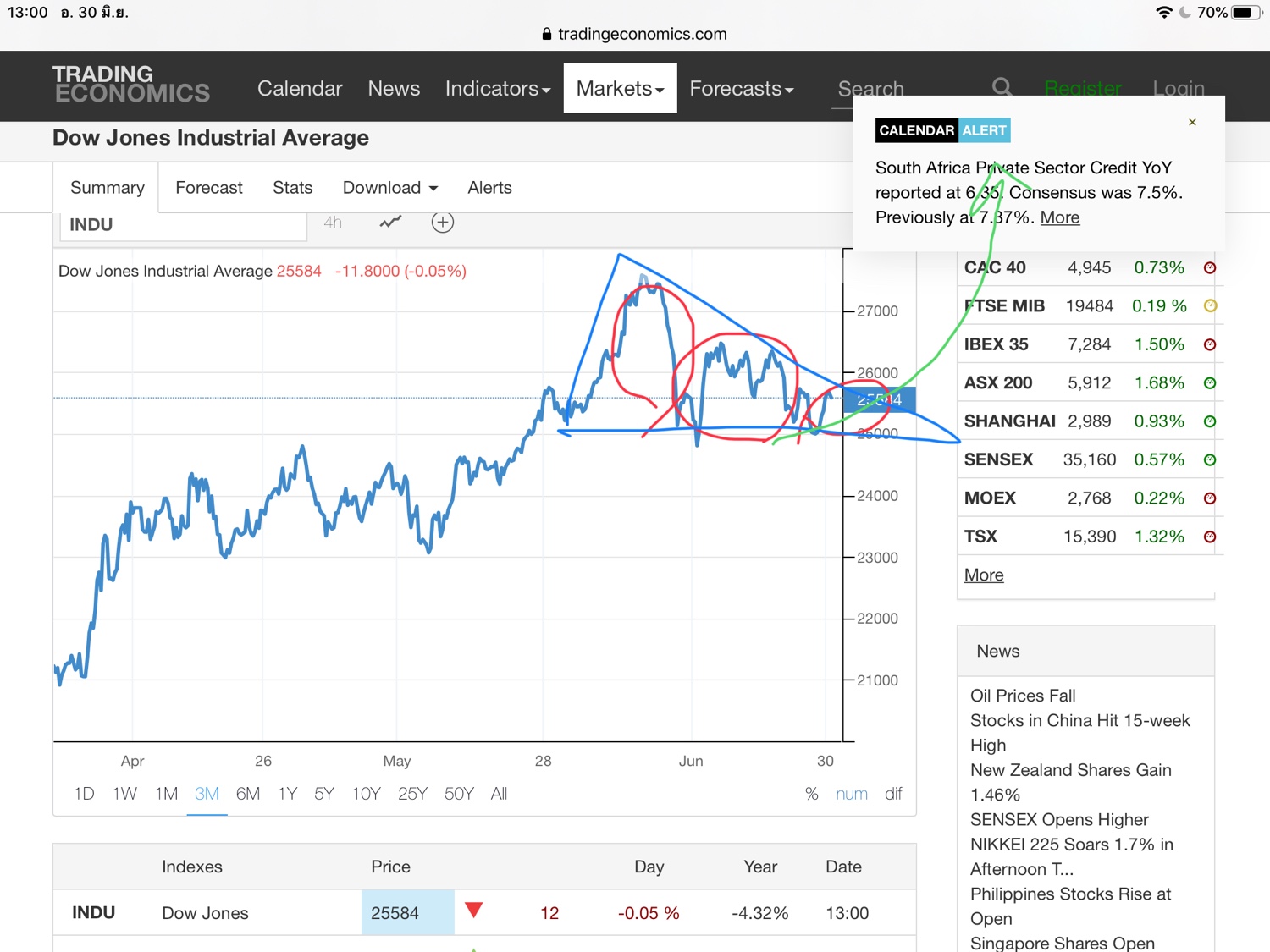This screenshot has width=1270, height=952.
Task: Close the Calendar Alert popup
Action: pos(1192,123)
